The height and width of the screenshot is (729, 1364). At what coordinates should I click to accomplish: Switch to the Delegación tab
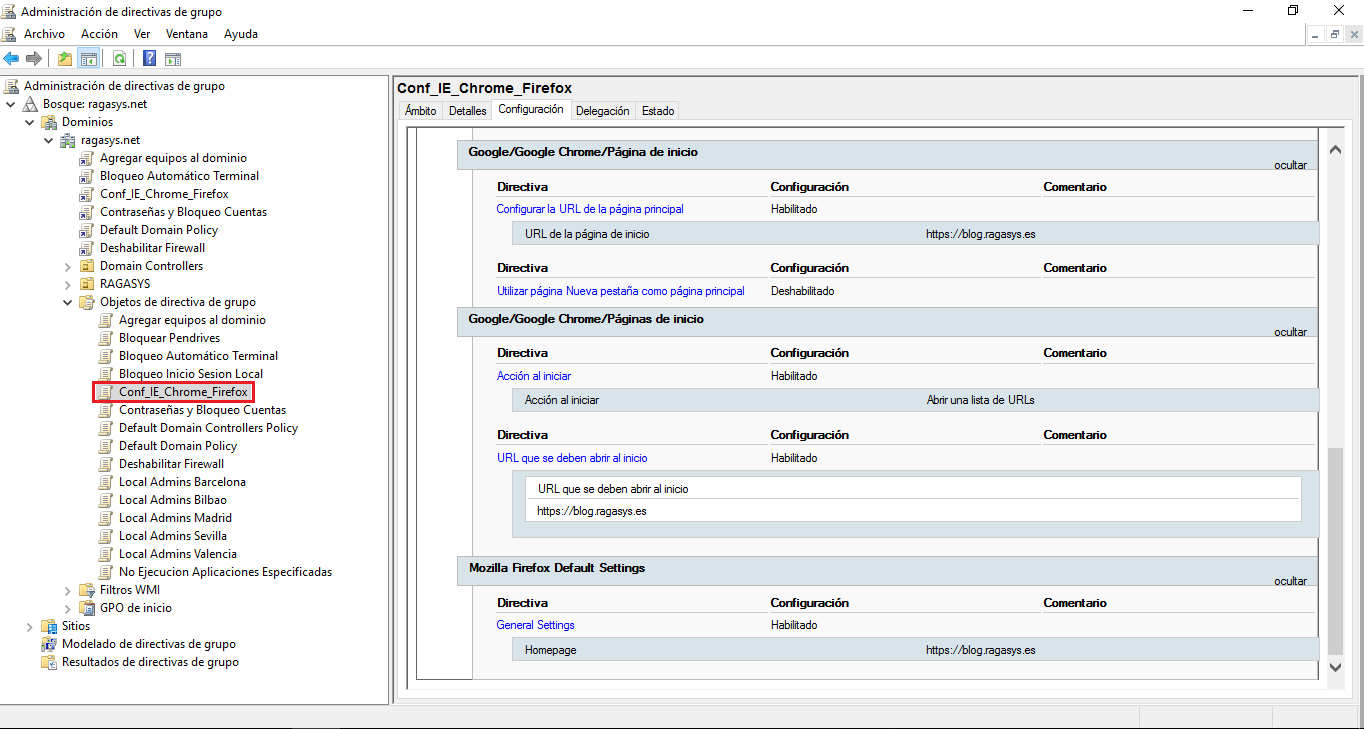(602, 111)
